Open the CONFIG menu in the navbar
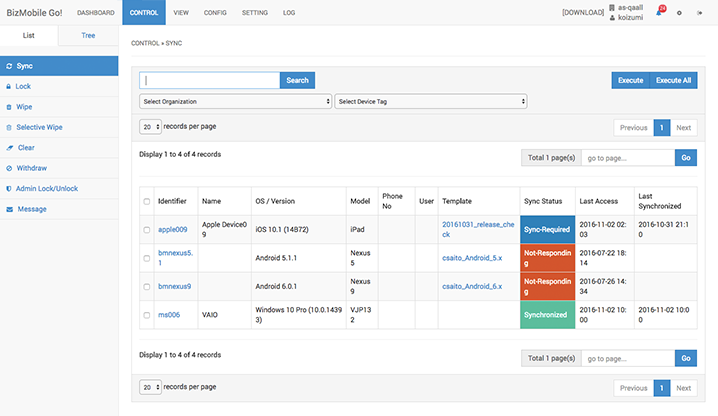This screenshot has width=718, height=416. pos(215,13)
